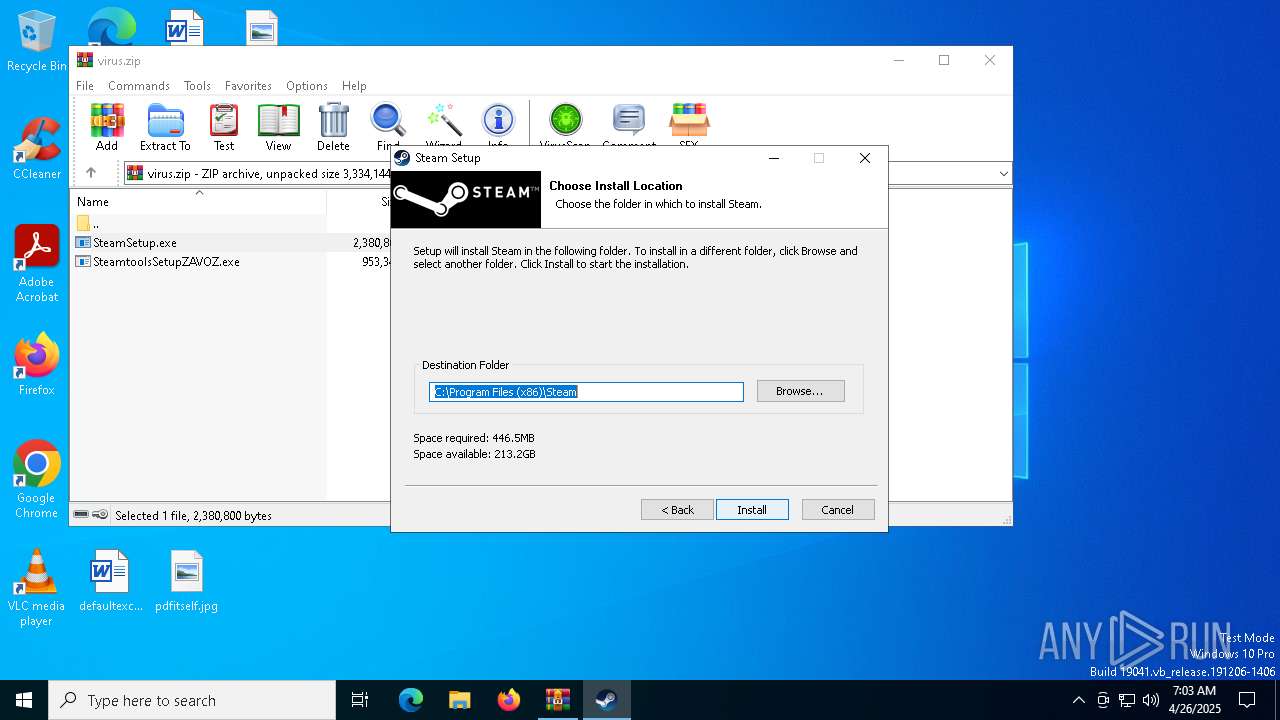
Task: Click the Steam taskbar icon
Action: tap(606, 700)
